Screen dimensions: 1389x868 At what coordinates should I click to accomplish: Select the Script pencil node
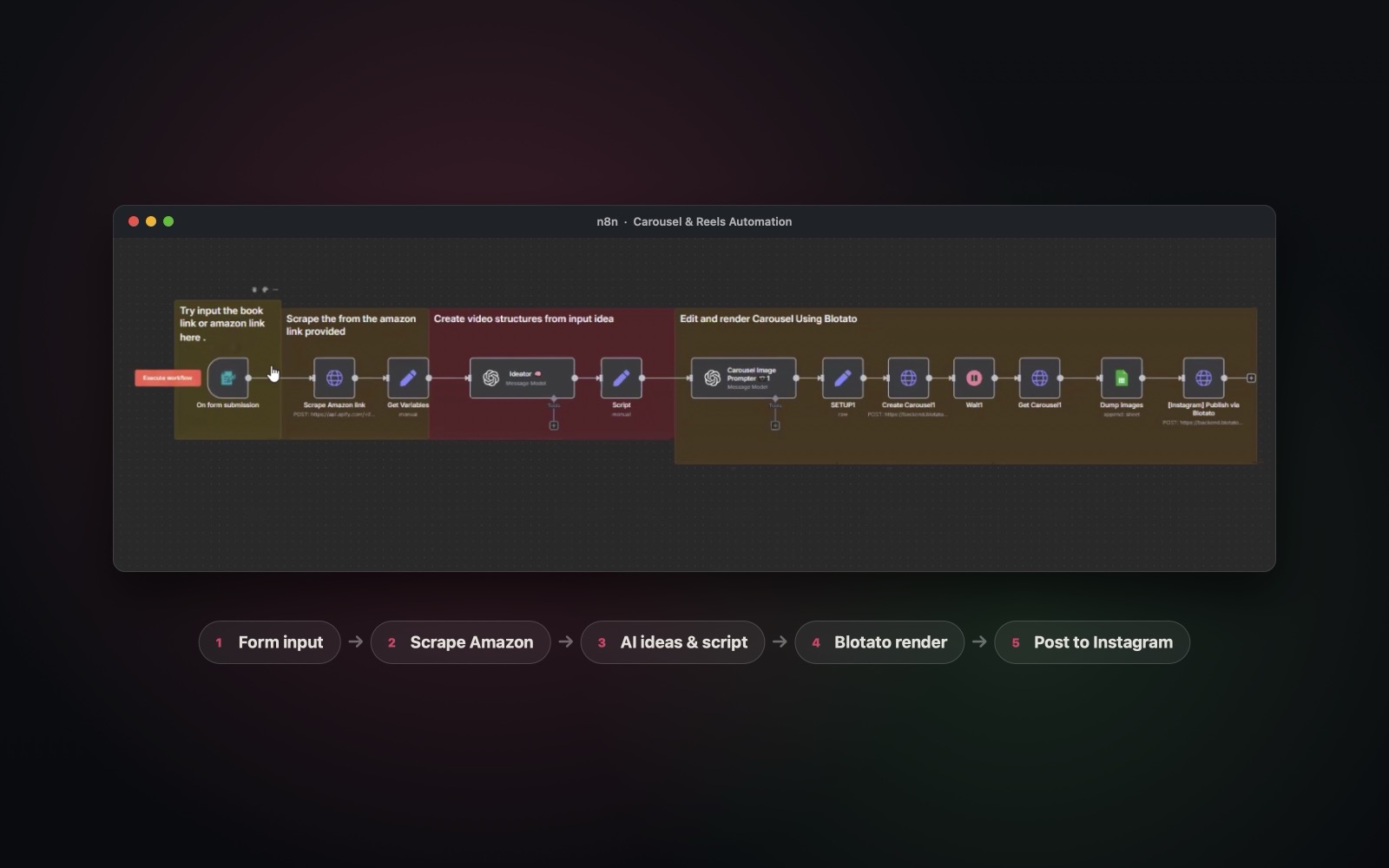pyautogui.click(x=622, y=378)
